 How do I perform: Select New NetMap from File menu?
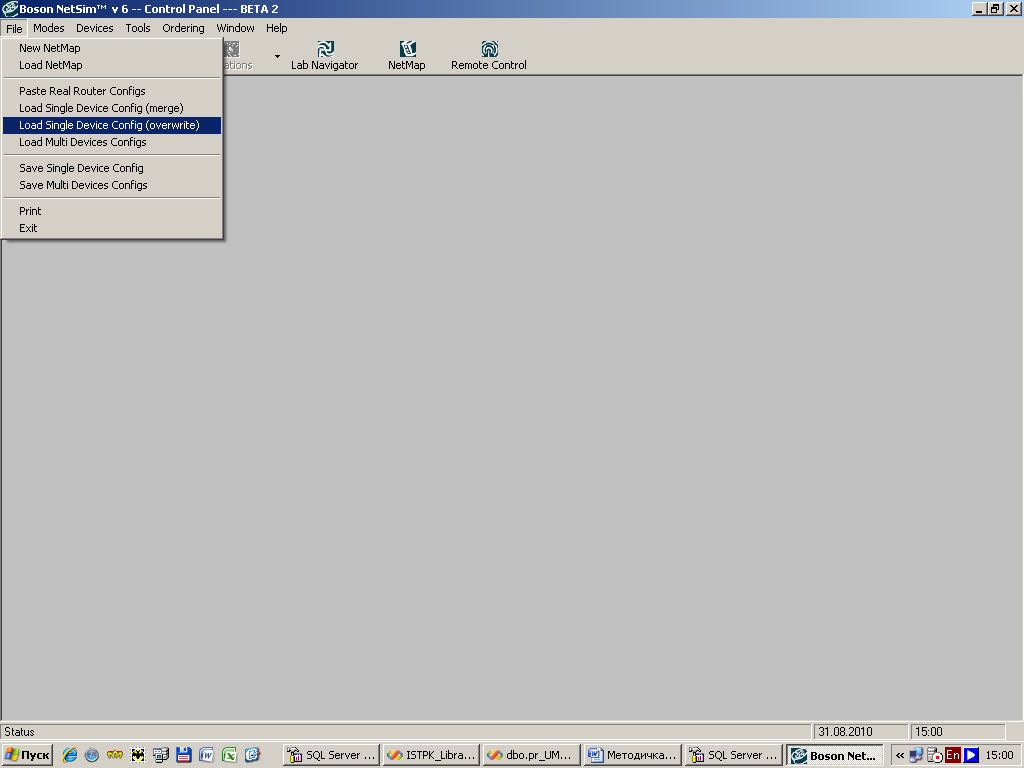[x=112, y=48]
